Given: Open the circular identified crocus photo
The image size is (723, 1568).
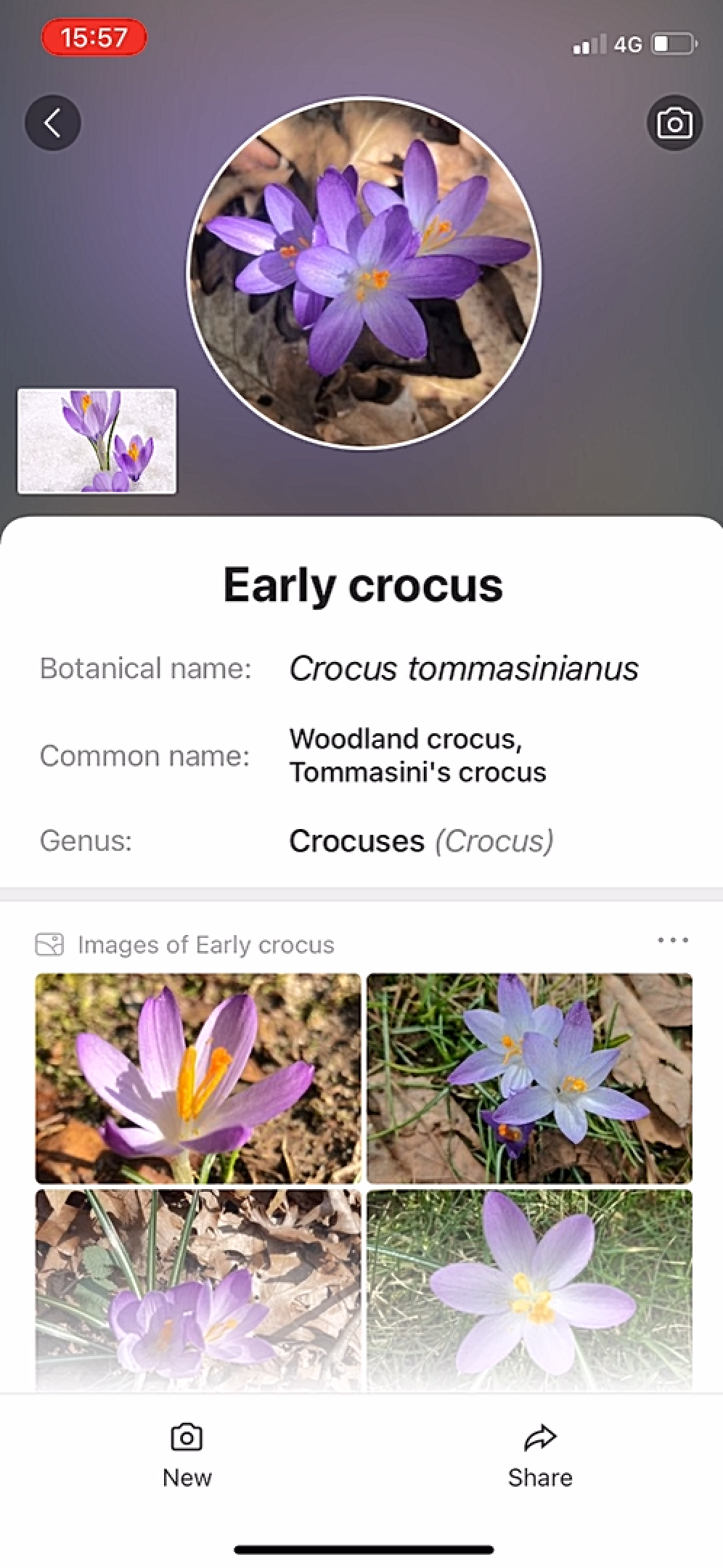Looking at the screenshot, I should 364,273.
